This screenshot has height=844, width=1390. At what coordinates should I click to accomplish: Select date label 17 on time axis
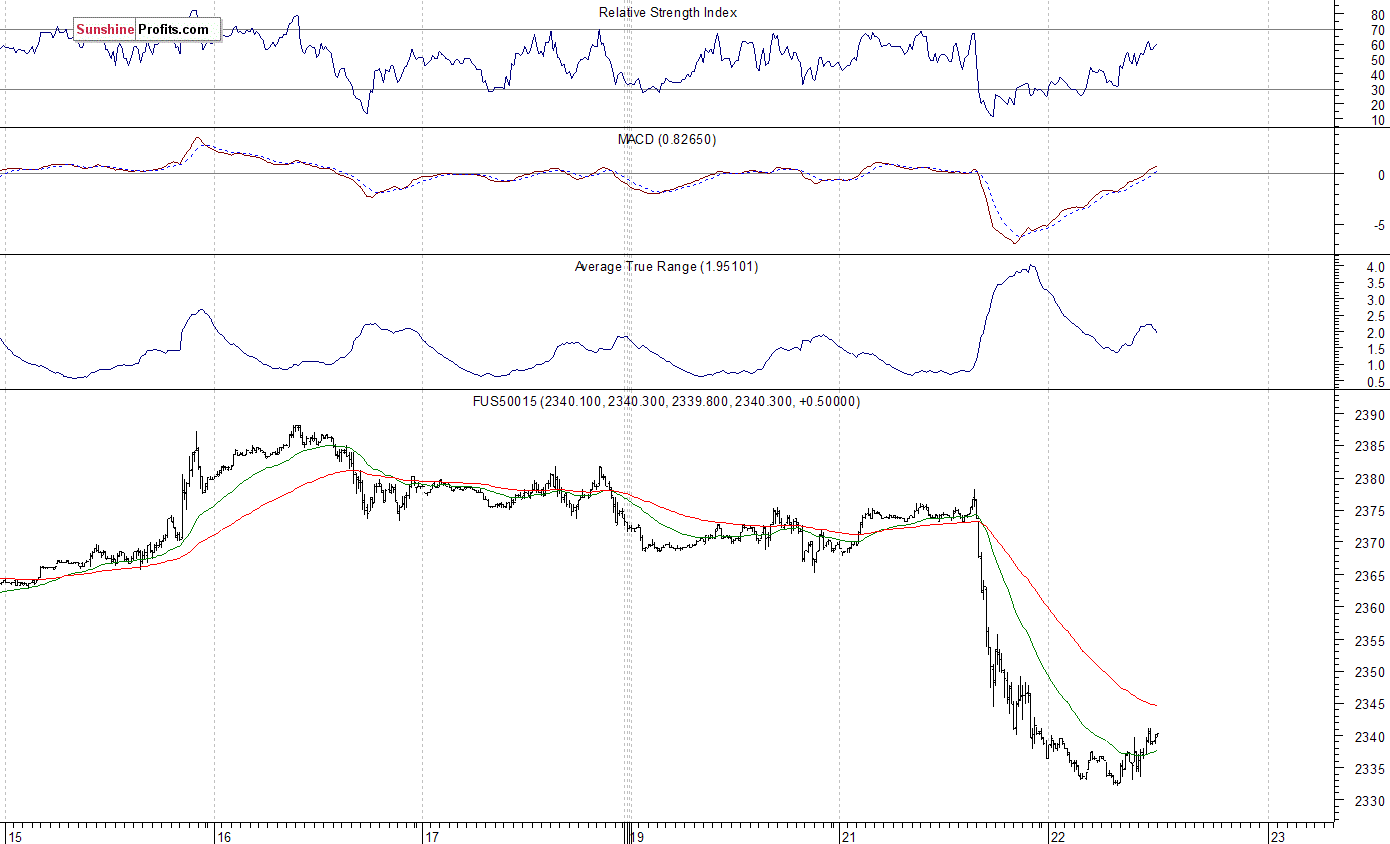tap(431, 836)
